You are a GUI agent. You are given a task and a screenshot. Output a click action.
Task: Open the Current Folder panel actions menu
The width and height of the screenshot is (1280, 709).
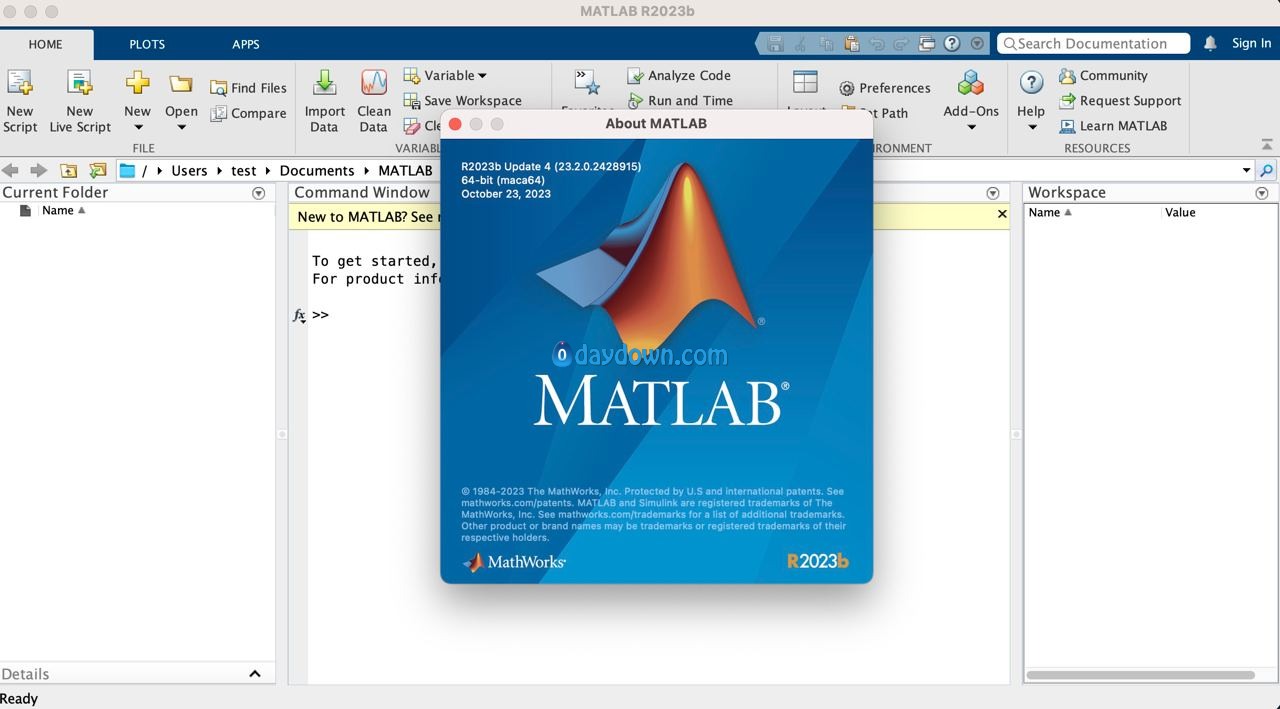[x=259, y=193]
